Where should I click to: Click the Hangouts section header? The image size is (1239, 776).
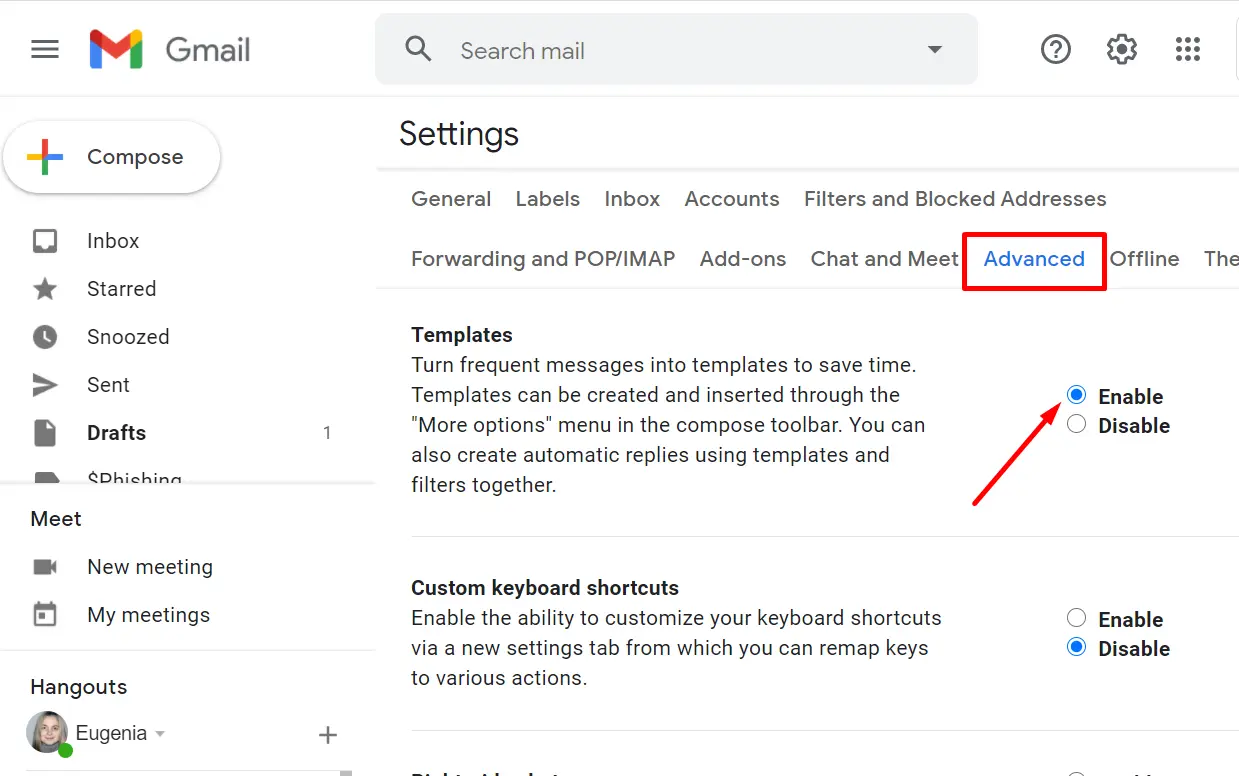coord(79,687)
